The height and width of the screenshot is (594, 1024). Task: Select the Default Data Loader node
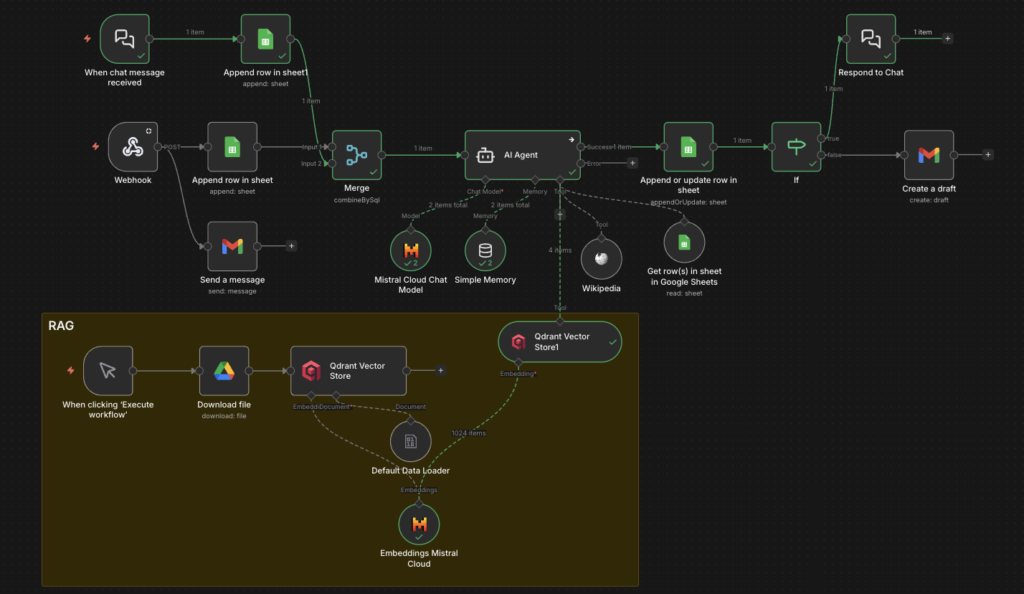click(x=410, y=441)
